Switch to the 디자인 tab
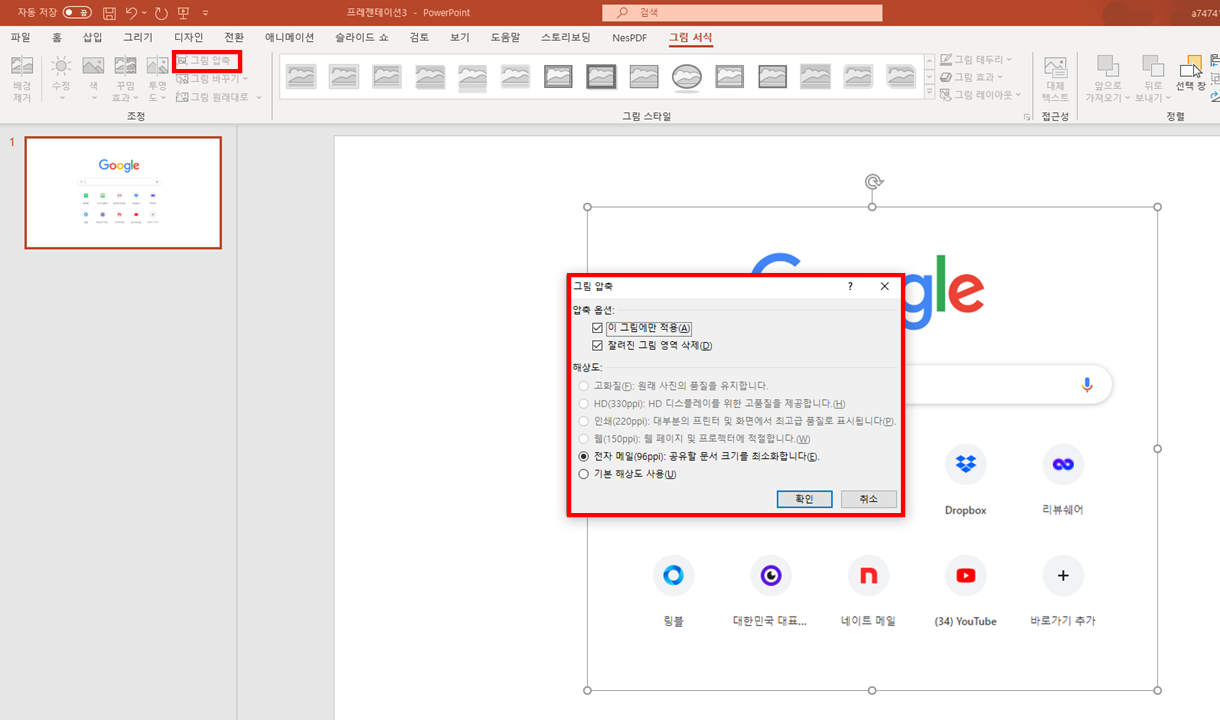Image resolution: width=1220 pixels, height=720 pixels. click(x=189, y=37)
